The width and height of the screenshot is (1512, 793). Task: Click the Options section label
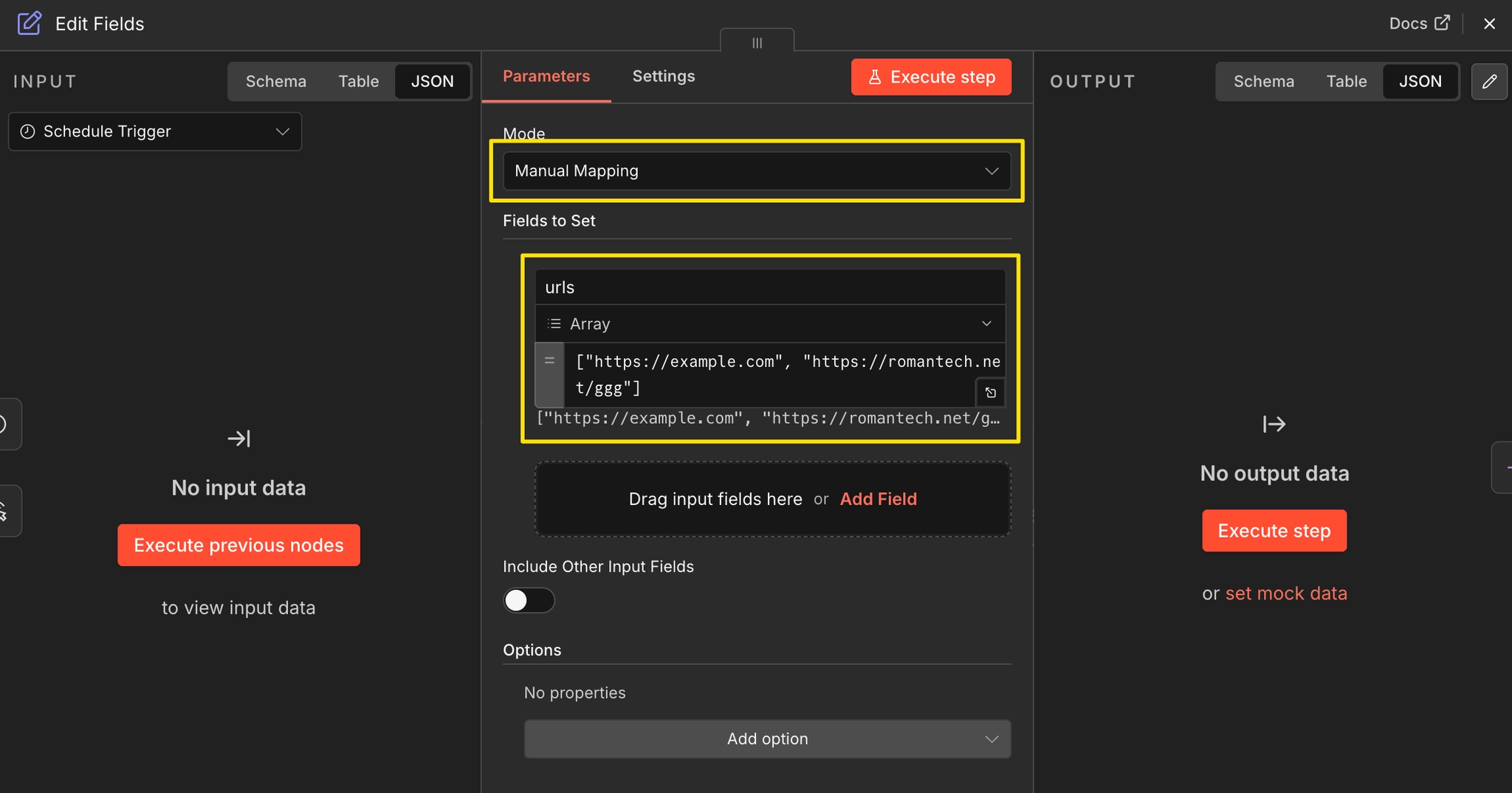tap(532, 650)
